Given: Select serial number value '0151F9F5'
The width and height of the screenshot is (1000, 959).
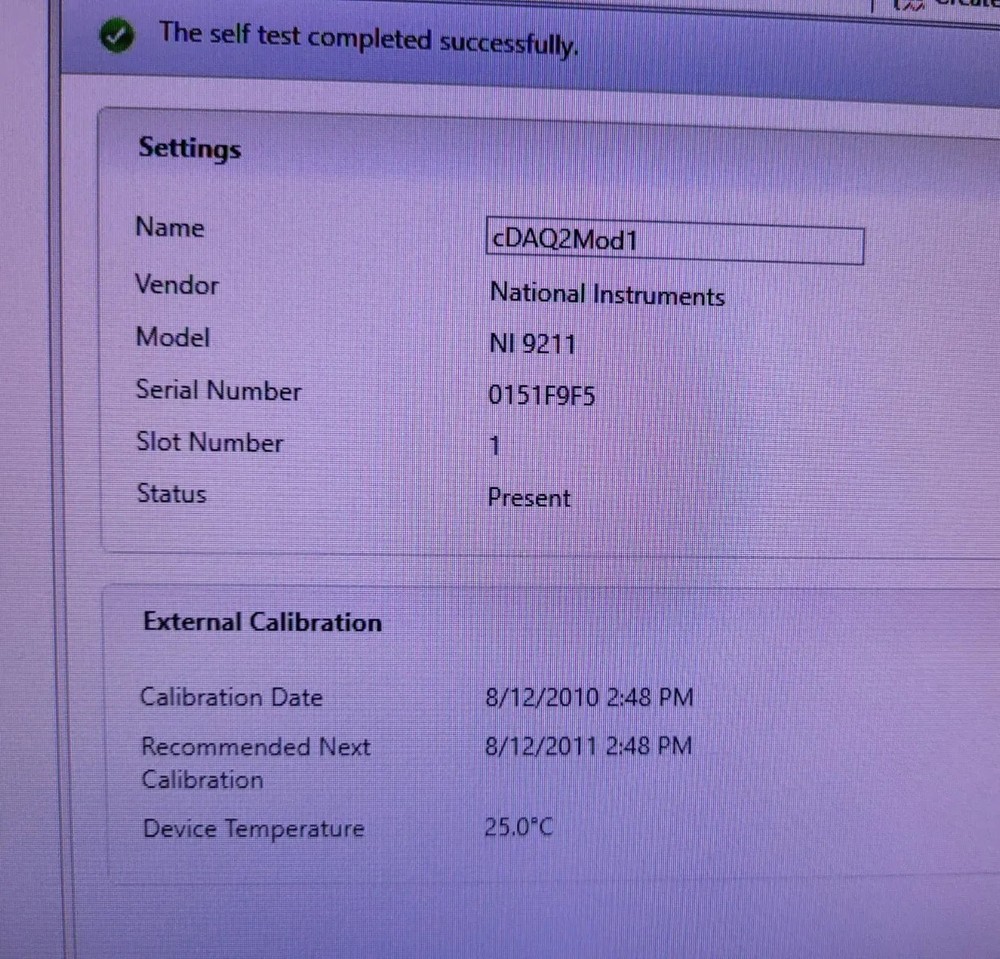Looking at the screenshot, I should click(x=541, y=395).
